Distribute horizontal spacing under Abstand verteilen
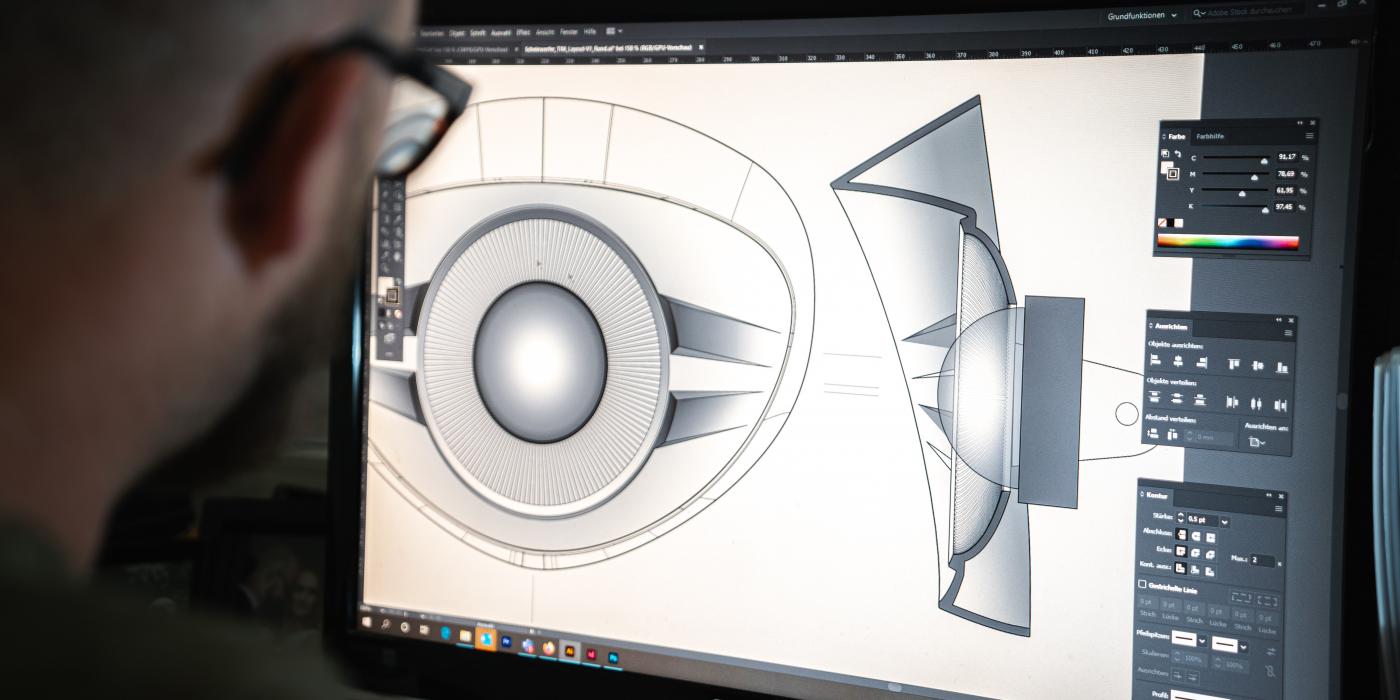Image resolution: width=1400 pixels, height=700 pixels. coord(1172,435)
